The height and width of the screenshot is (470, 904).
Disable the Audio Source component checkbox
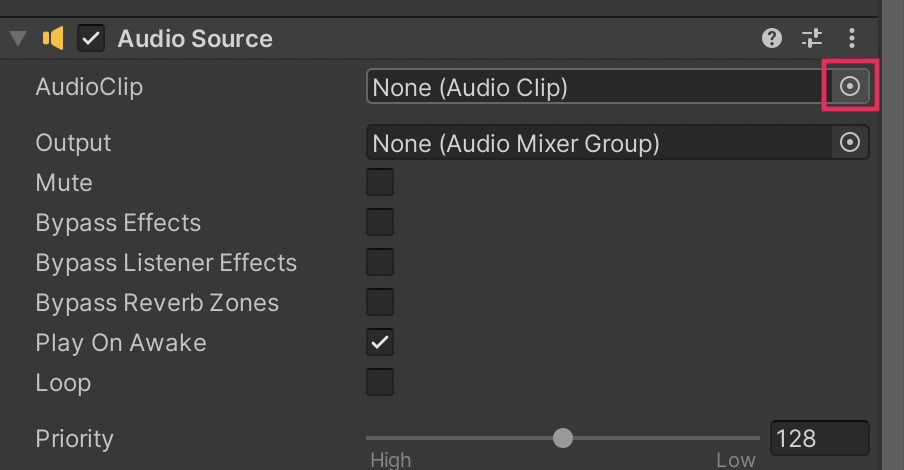coord(91,39)
